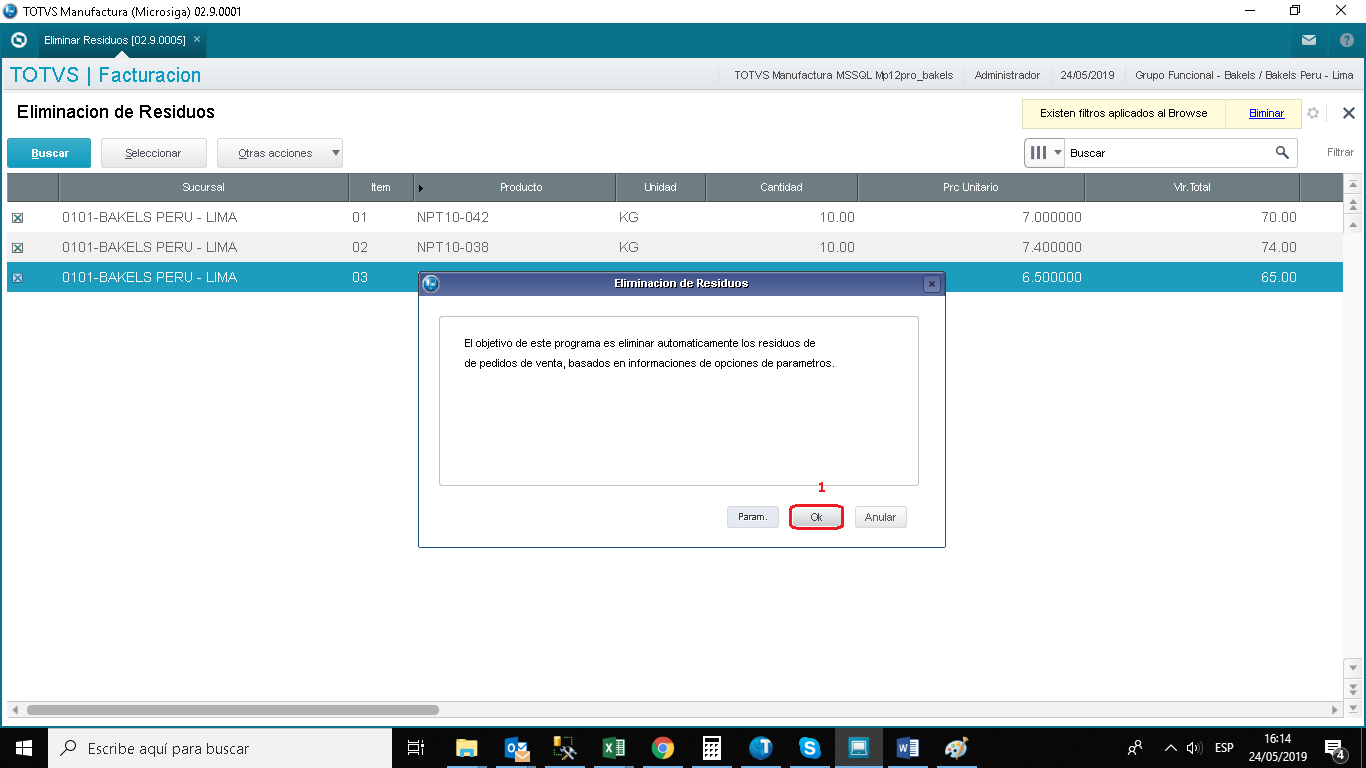
Task: Open filter settings gear icon
Action: tap(1313, 113)
